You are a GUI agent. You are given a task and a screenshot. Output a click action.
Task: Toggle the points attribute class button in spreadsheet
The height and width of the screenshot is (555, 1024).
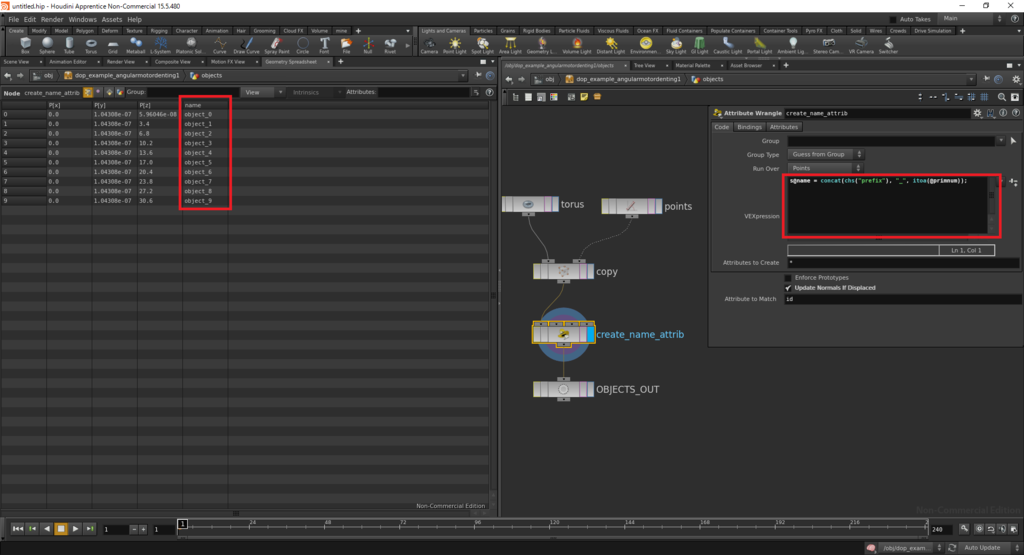tap(88, 93)
